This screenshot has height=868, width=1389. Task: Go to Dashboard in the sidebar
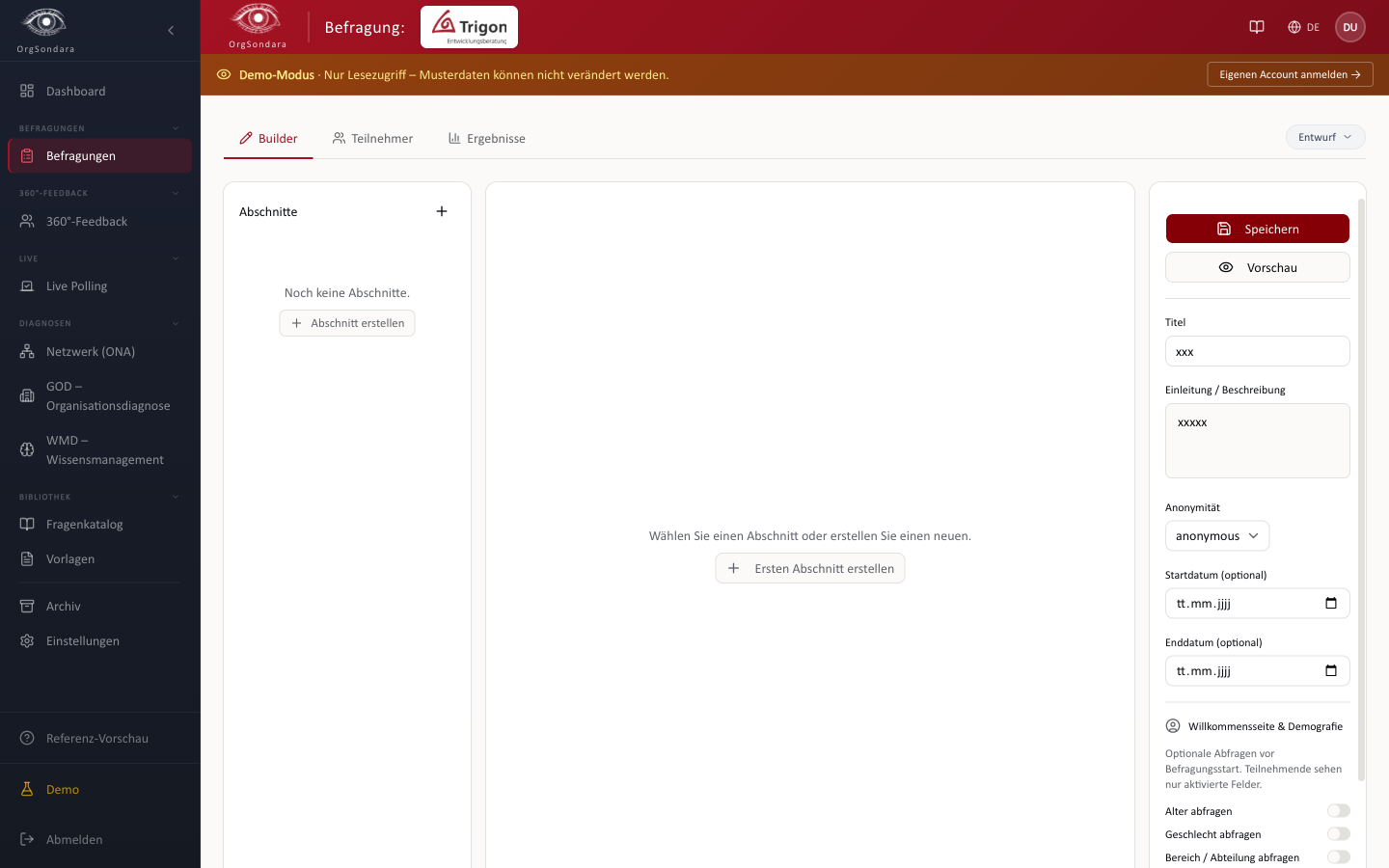100,91
